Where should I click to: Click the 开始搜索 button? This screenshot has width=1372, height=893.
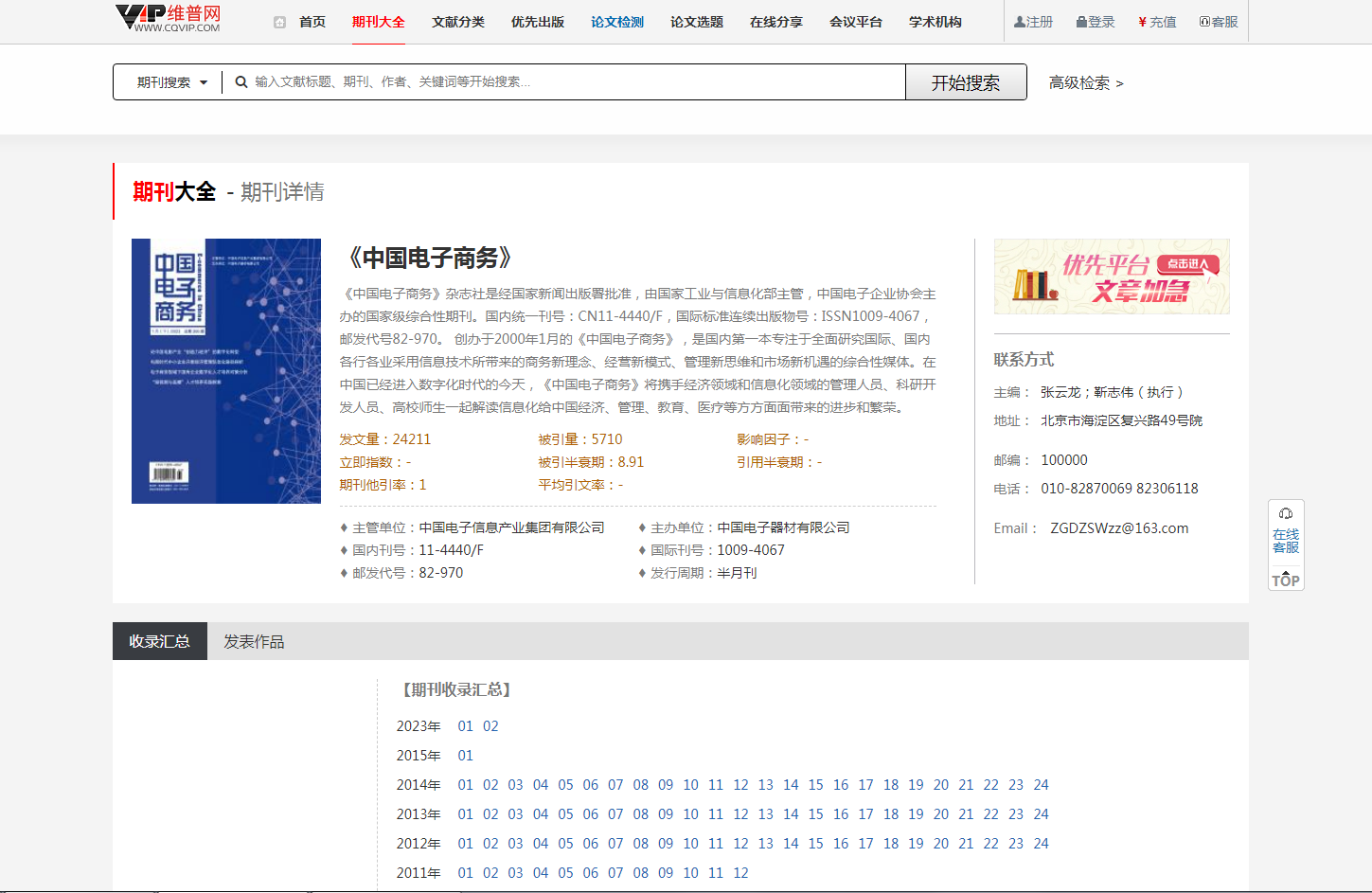(x=966, y=82)
